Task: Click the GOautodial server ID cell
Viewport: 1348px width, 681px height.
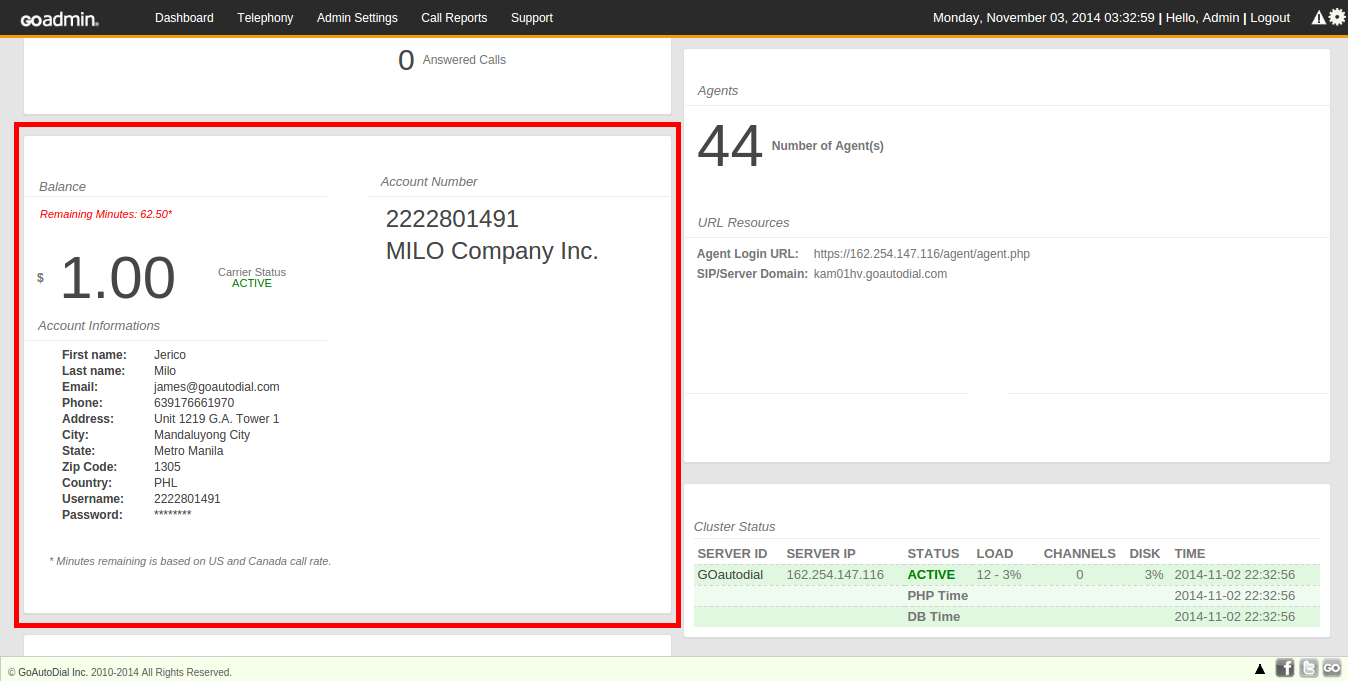Action: (730, 575)
